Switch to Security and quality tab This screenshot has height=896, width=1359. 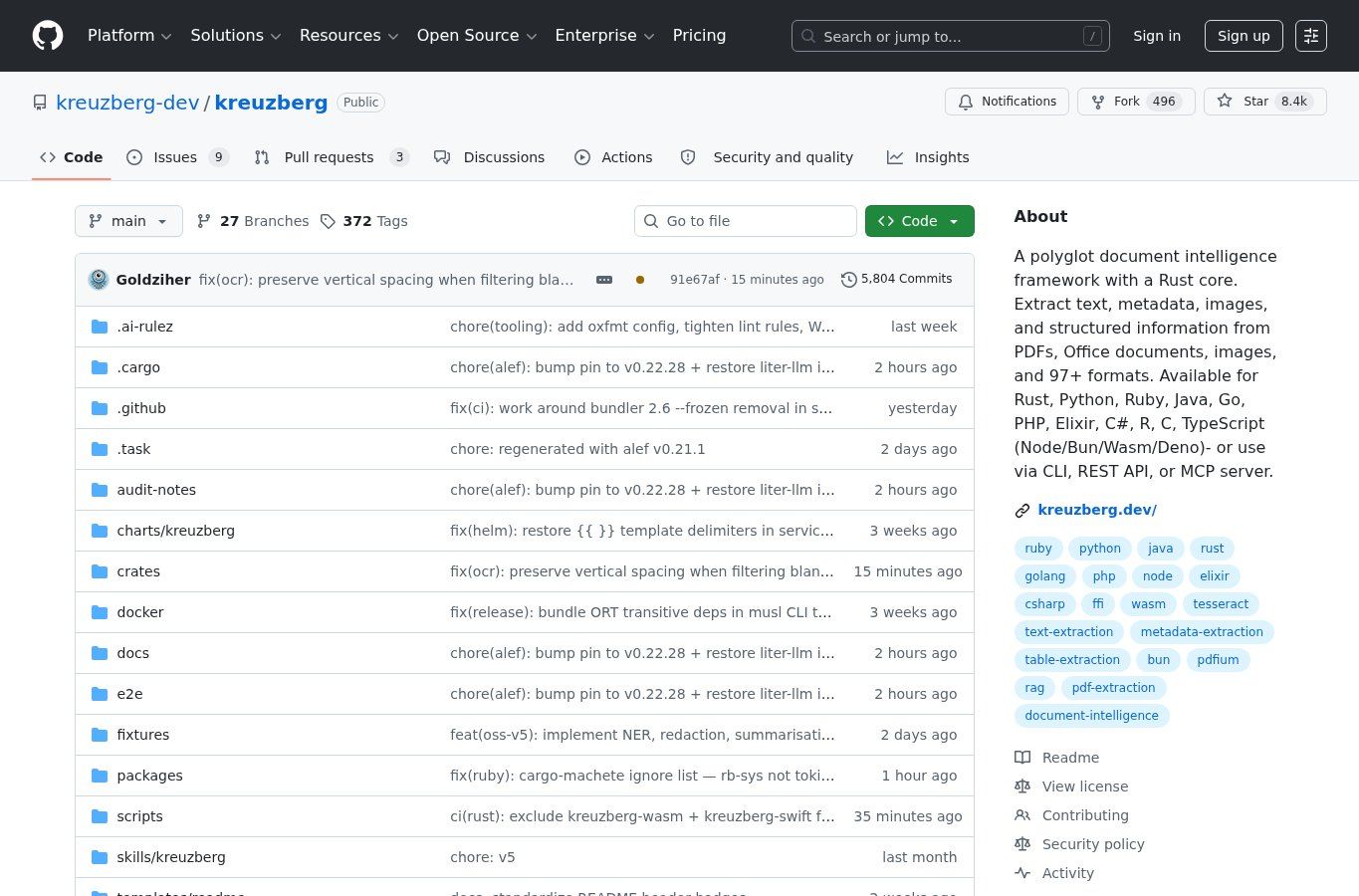[x=767, y=157]
